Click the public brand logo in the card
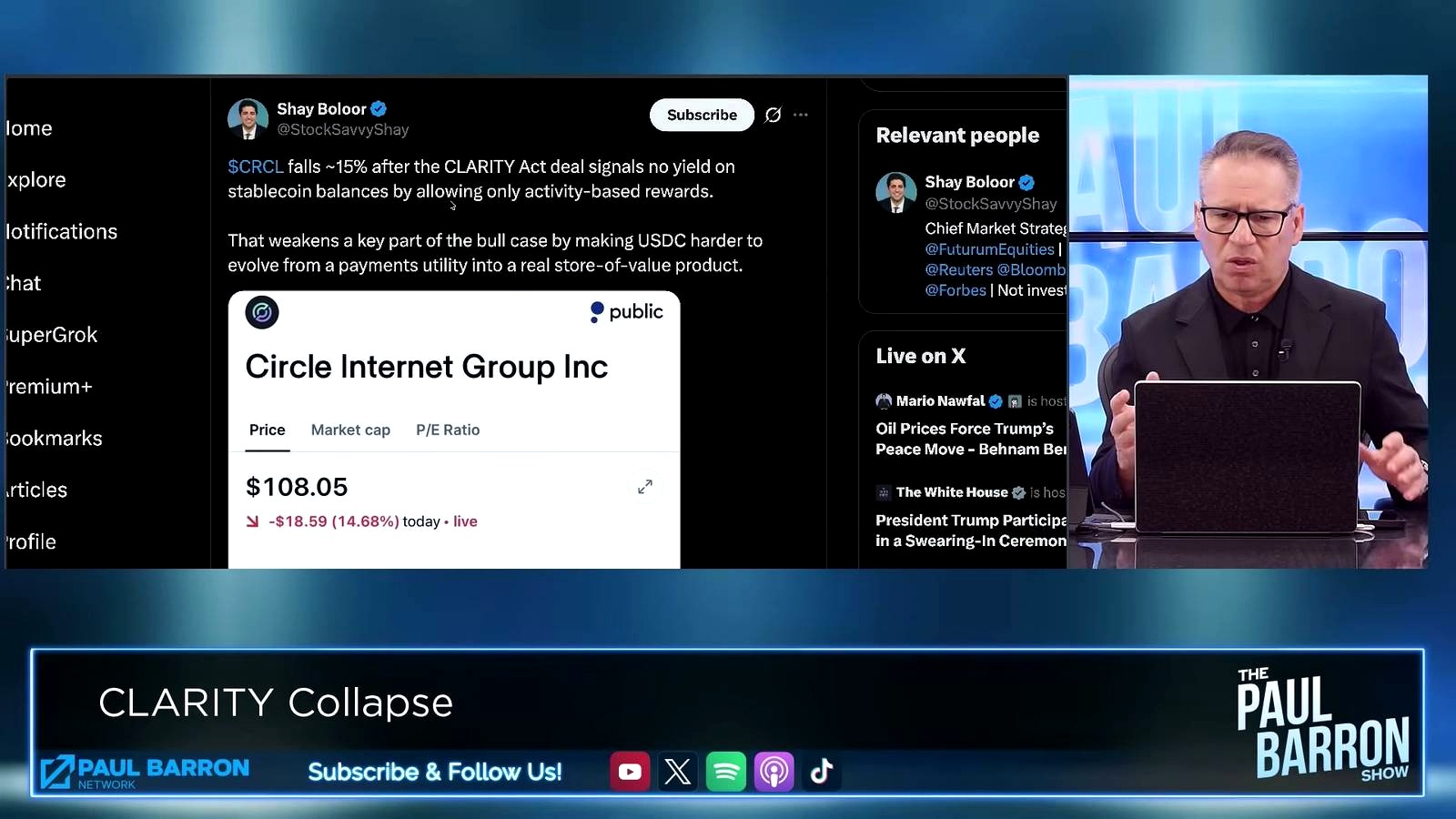The image size is (1456, 819). 626,312
